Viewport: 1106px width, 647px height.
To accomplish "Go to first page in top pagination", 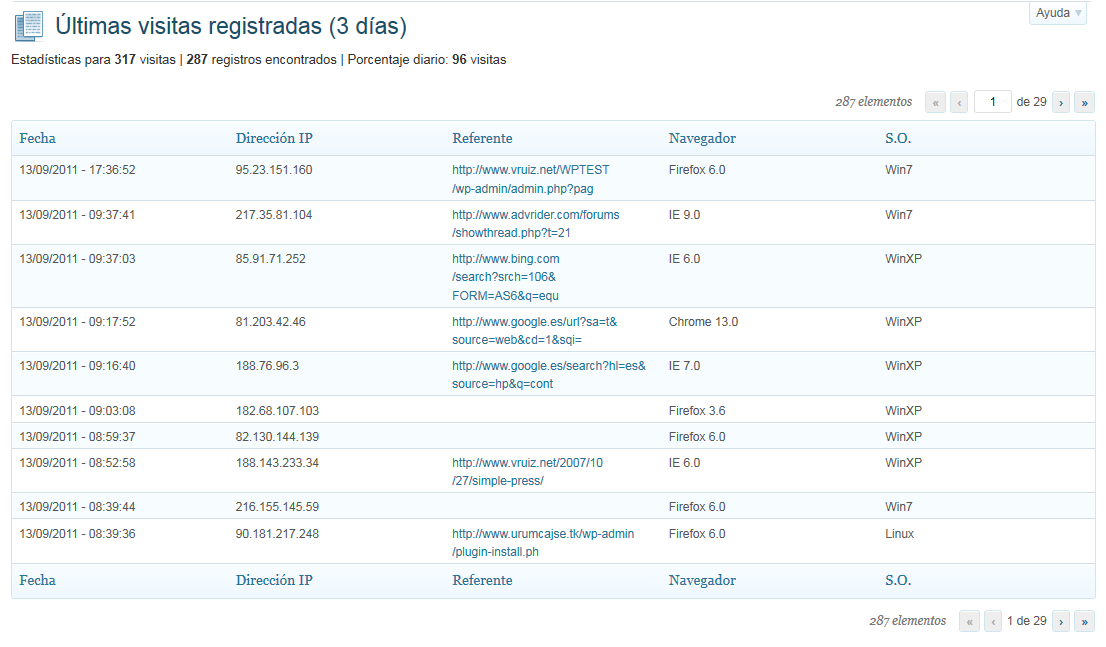I will coord(935,102).
